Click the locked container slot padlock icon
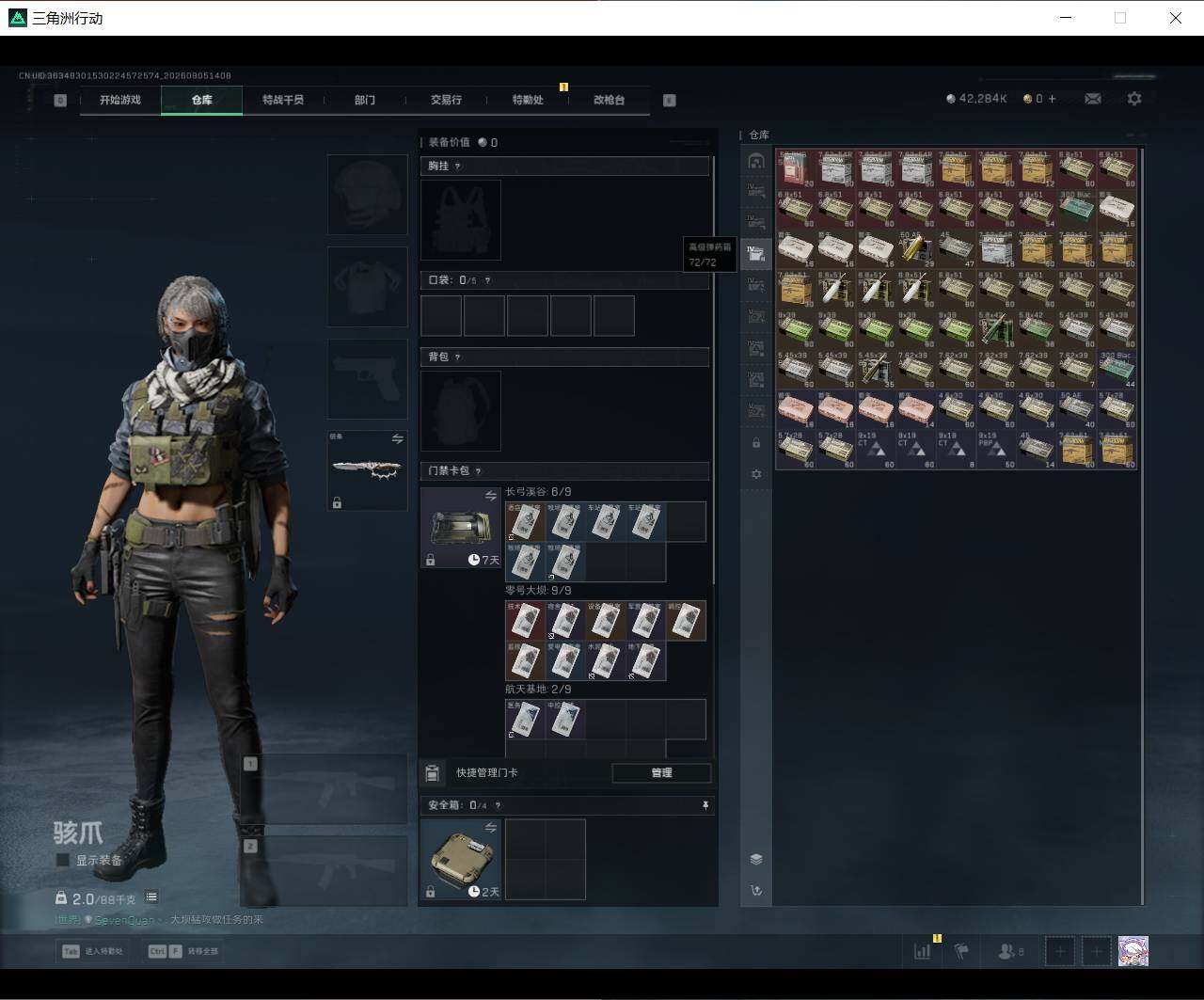Screen dimensions: 1204x1000 tap(755, 443)
